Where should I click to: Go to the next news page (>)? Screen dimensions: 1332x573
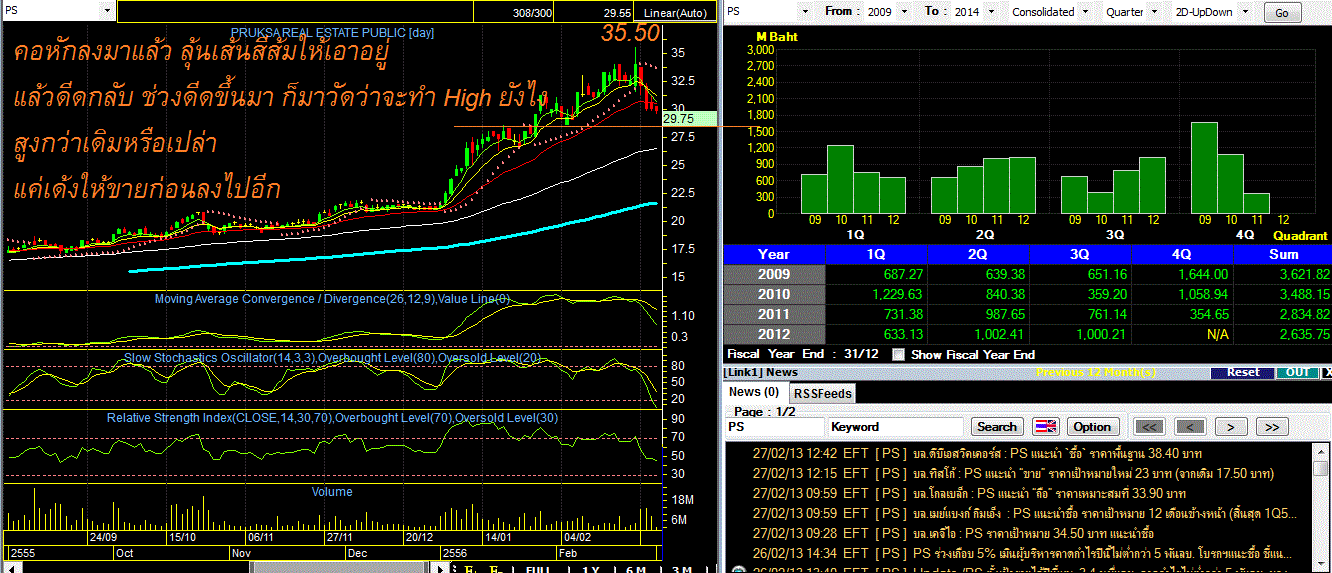coord(1231,426)
